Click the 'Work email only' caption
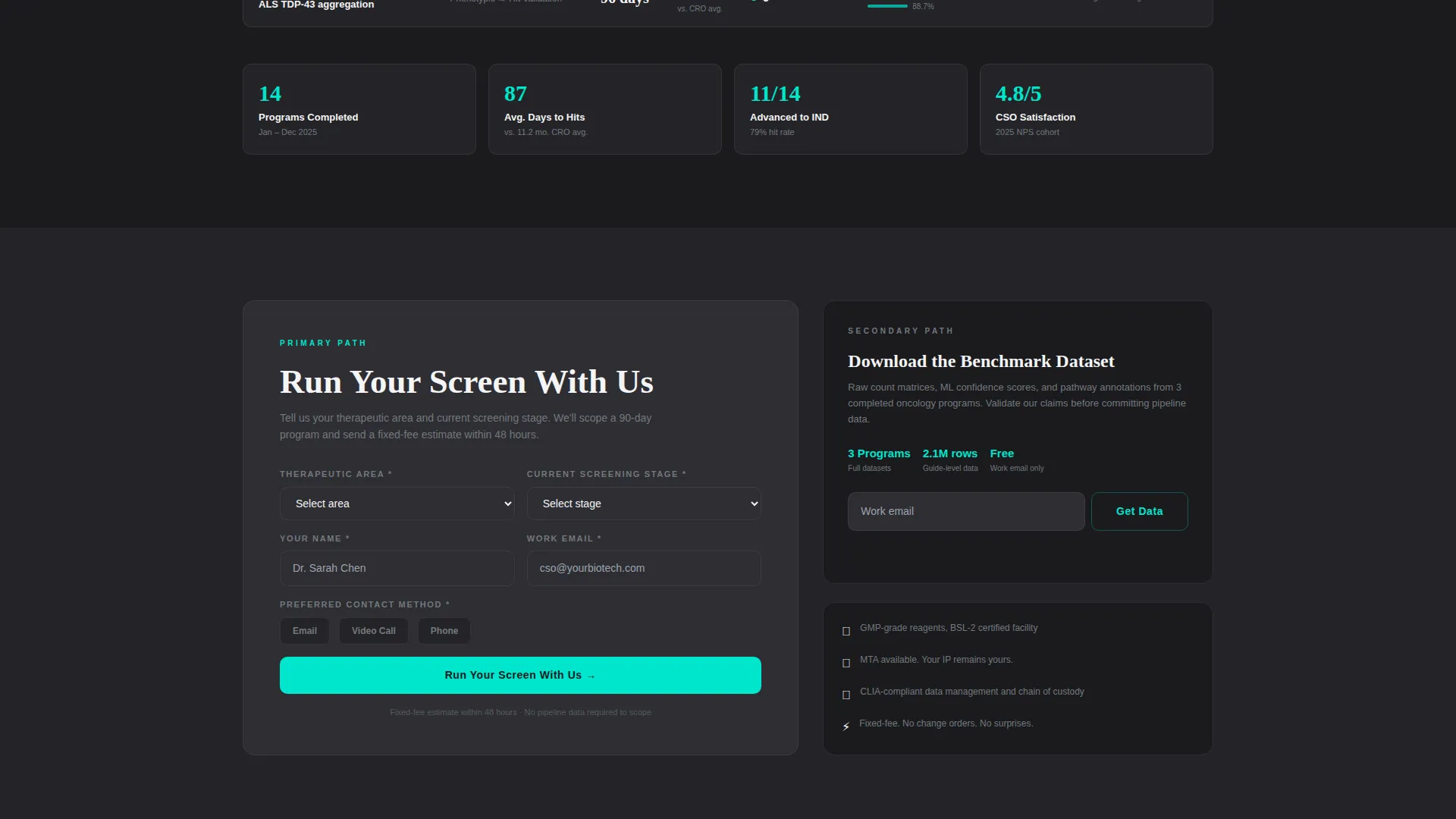Viewport: 1456px width, 819px height. (x=1017, y=469)
